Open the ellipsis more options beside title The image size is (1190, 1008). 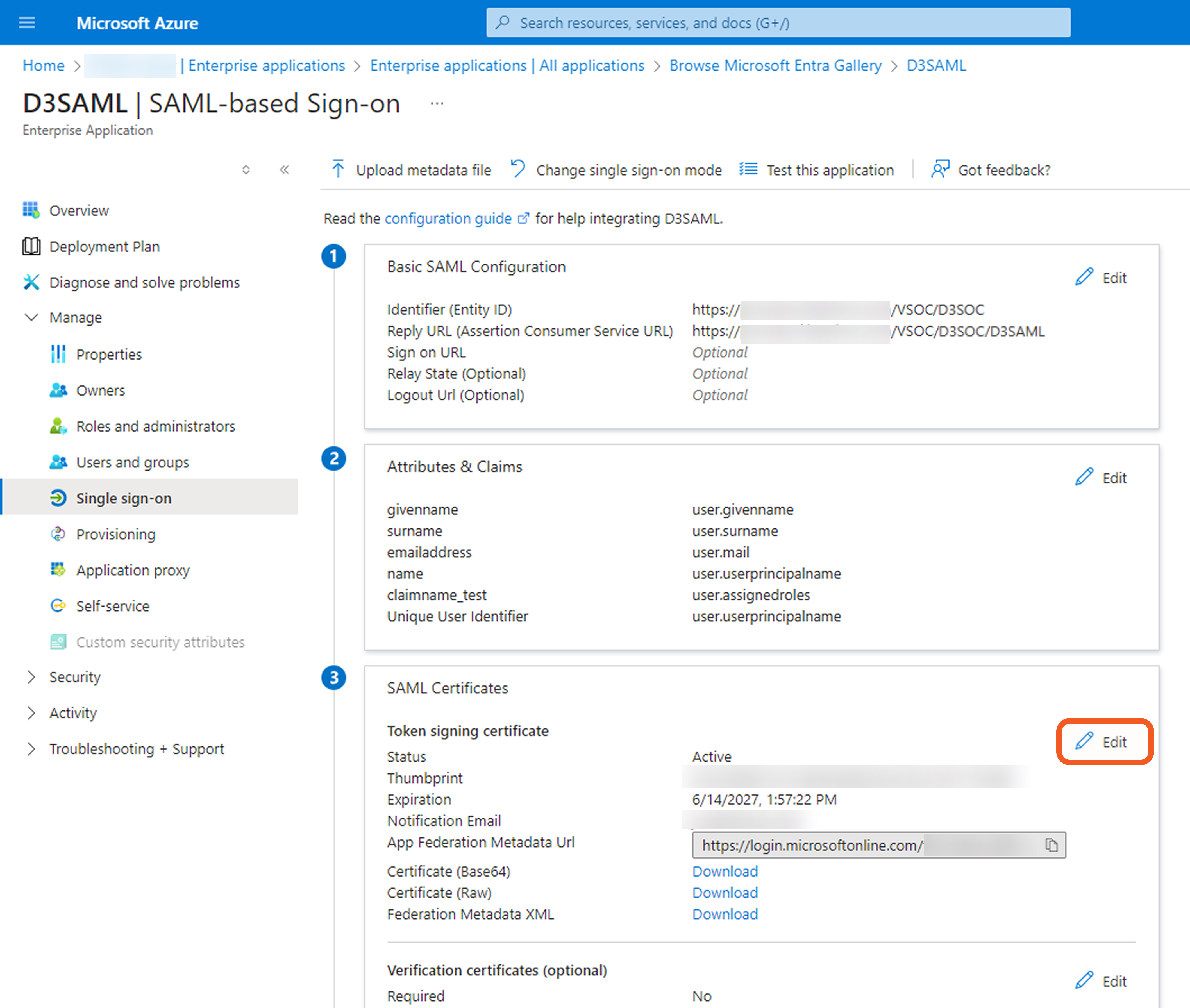tap(437, 103)
